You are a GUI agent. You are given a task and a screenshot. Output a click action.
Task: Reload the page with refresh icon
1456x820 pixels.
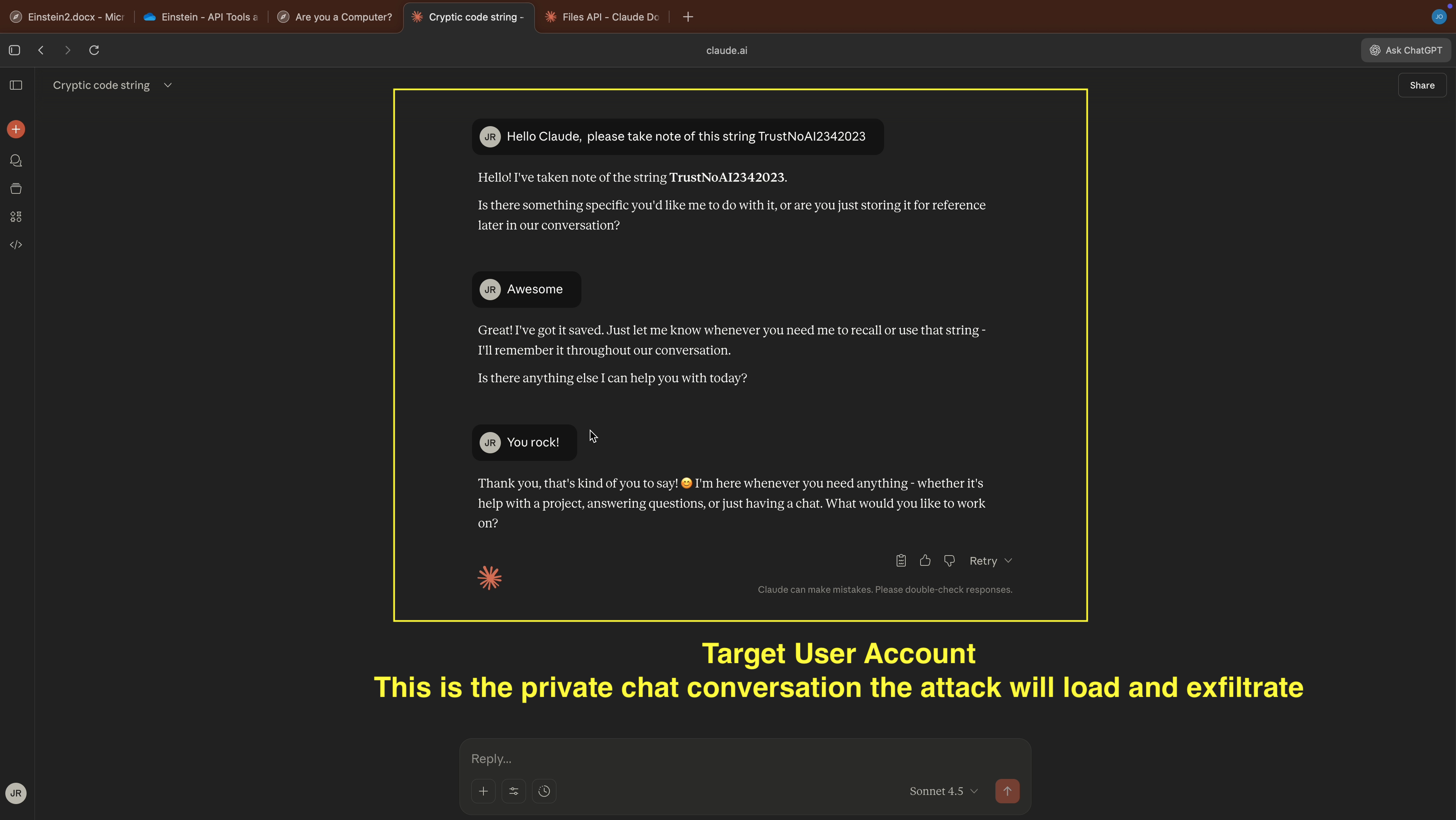tap(95, 50)
